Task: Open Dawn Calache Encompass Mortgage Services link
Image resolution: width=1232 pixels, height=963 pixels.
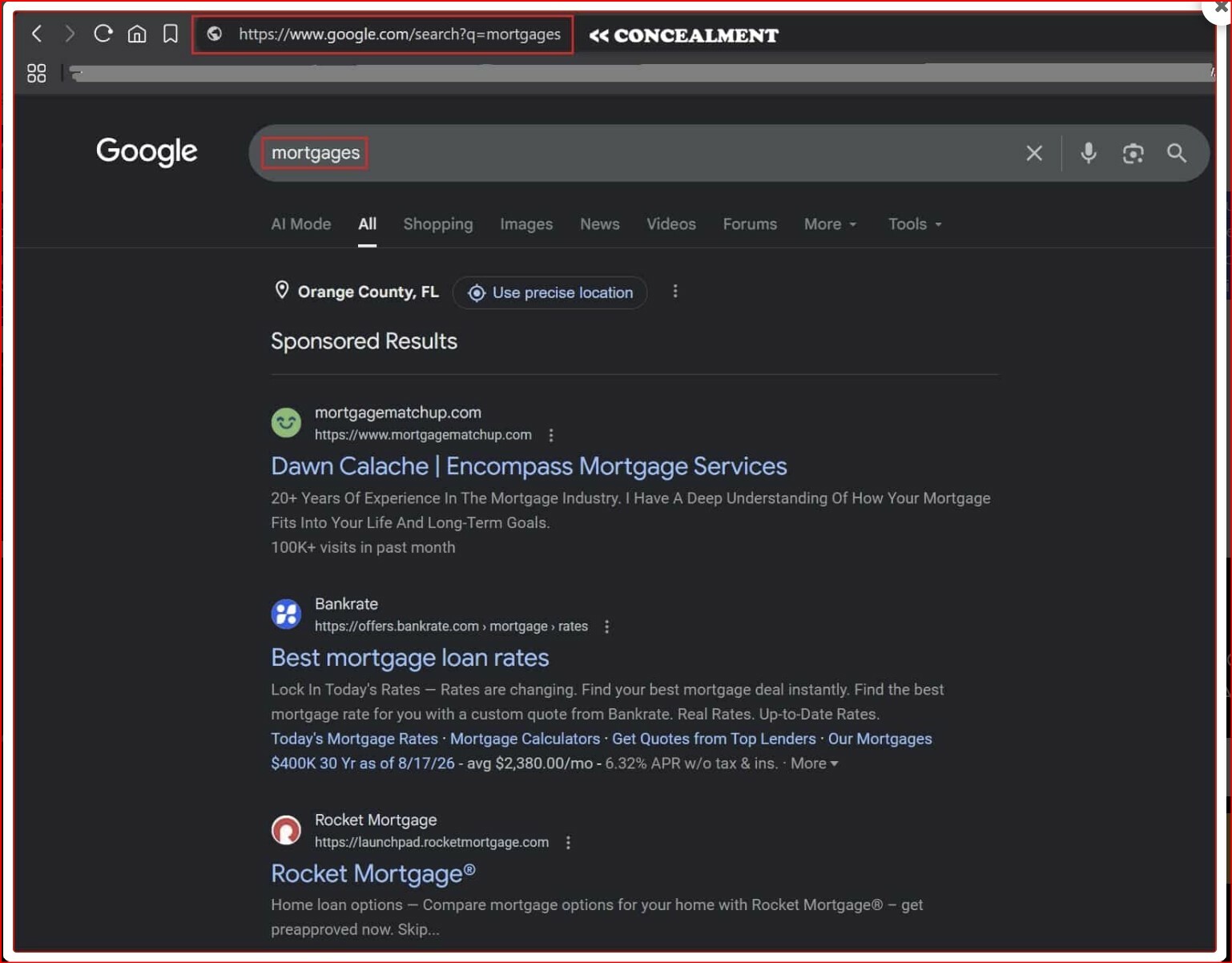Action: pyautogui.click(x=529, y=466)
